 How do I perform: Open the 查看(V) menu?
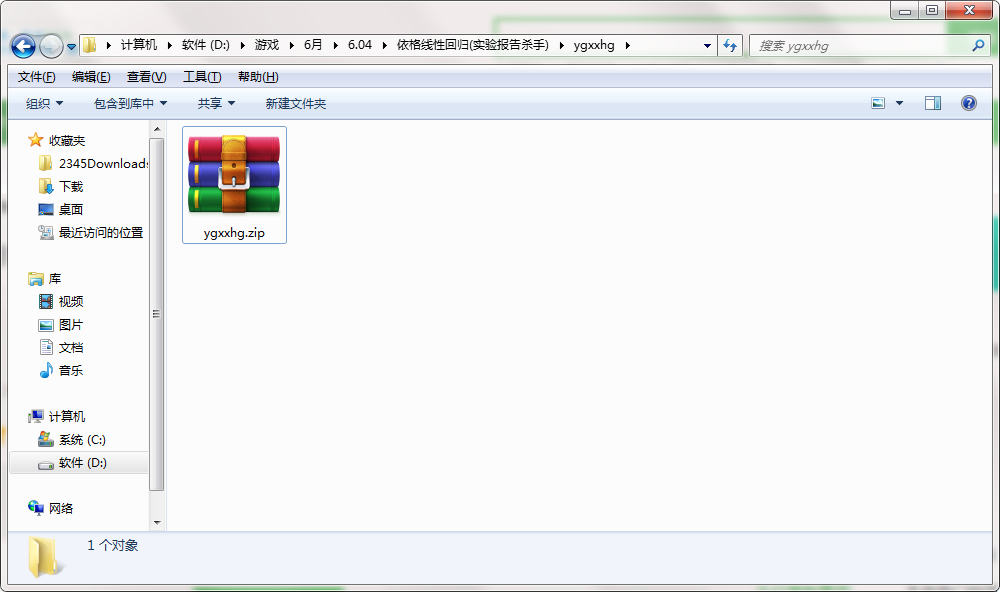pyautogui.click(x=147, y=77)
